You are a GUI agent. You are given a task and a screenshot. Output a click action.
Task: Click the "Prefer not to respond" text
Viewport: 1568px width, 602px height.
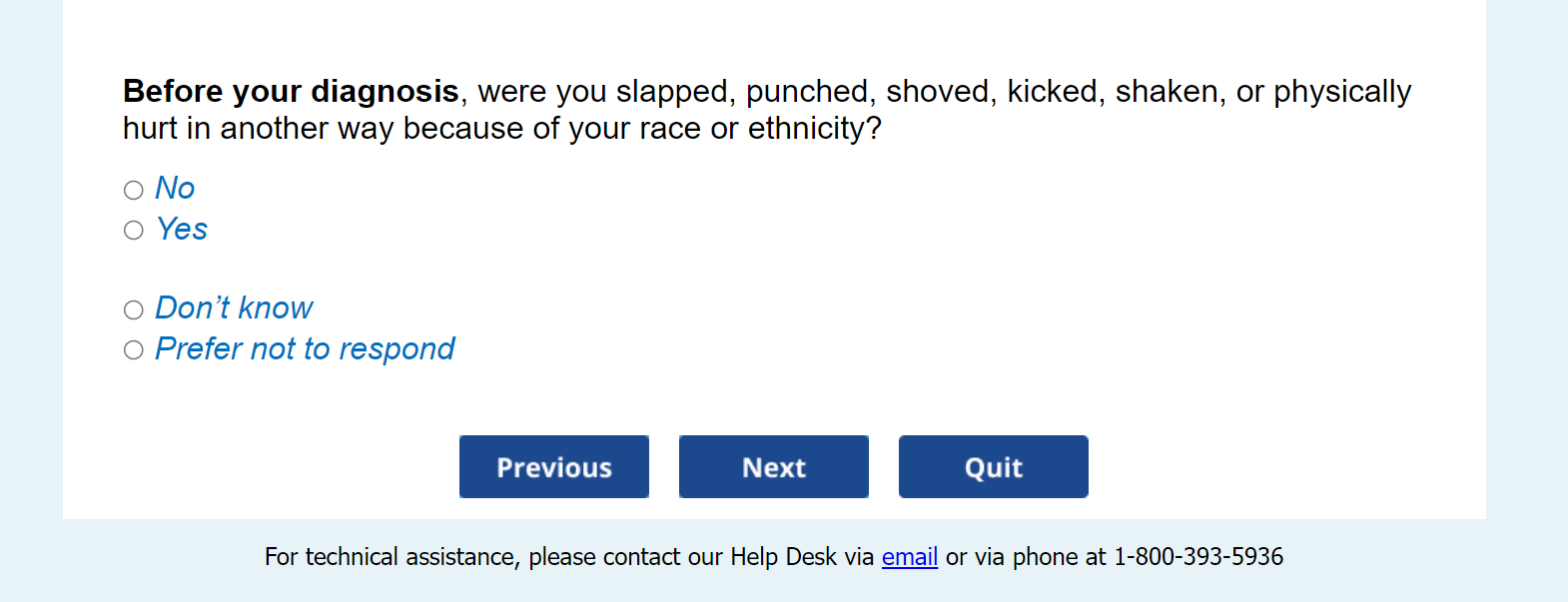305,348
